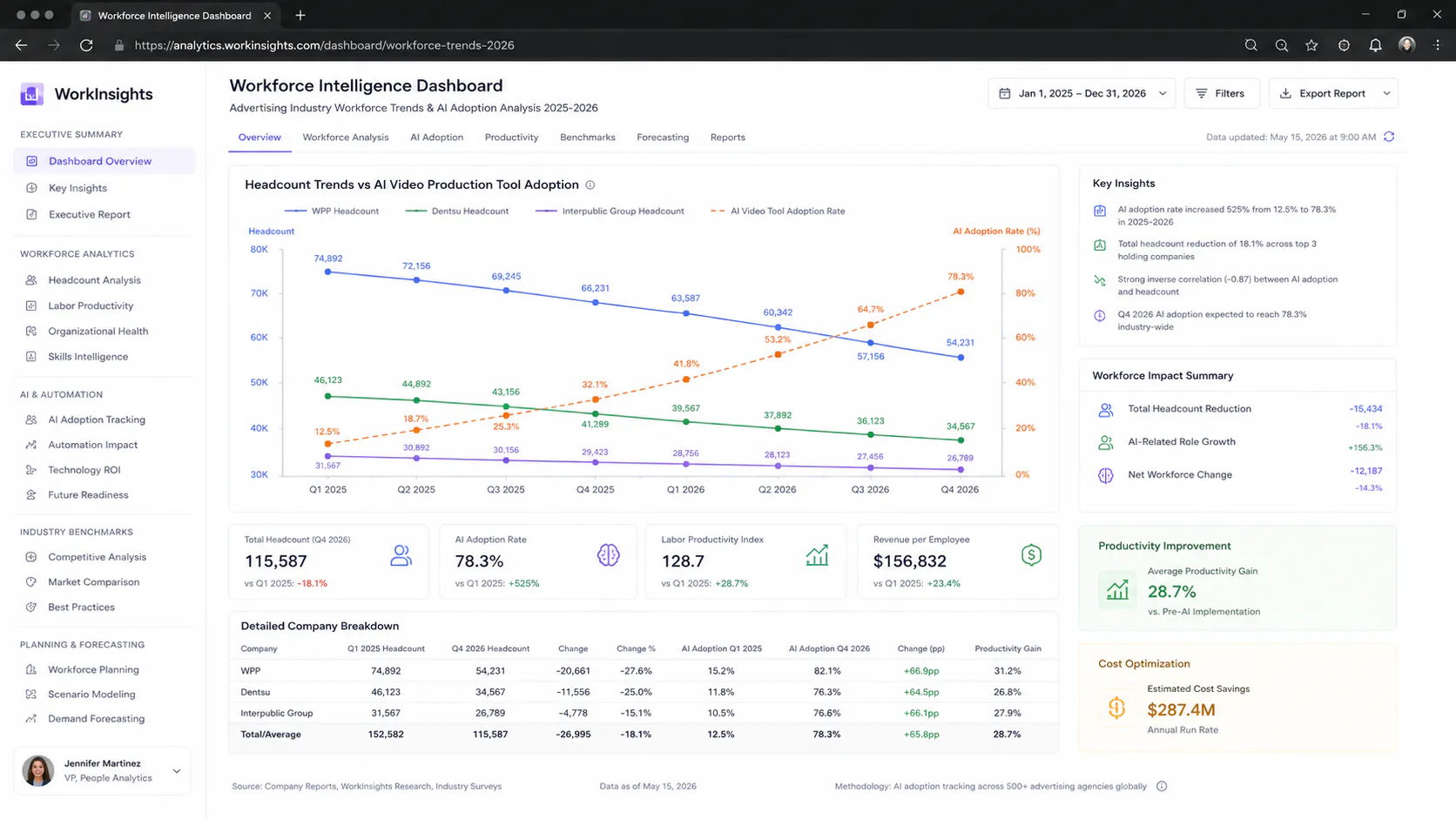Image resolution: width=1456 pixels, height=819 pixels.
Task: Click the Interpublic Group row name
Action: 277,713
